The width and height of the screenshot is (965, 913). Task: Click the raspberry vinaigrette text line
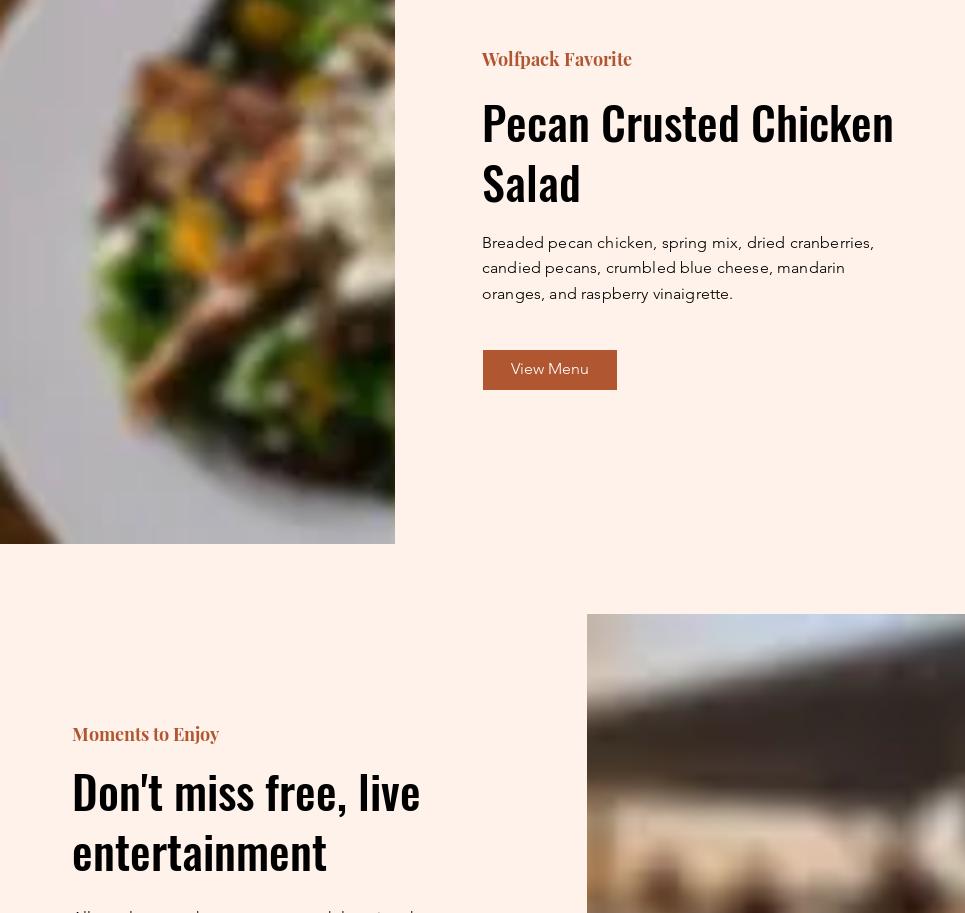pos(607,294)
